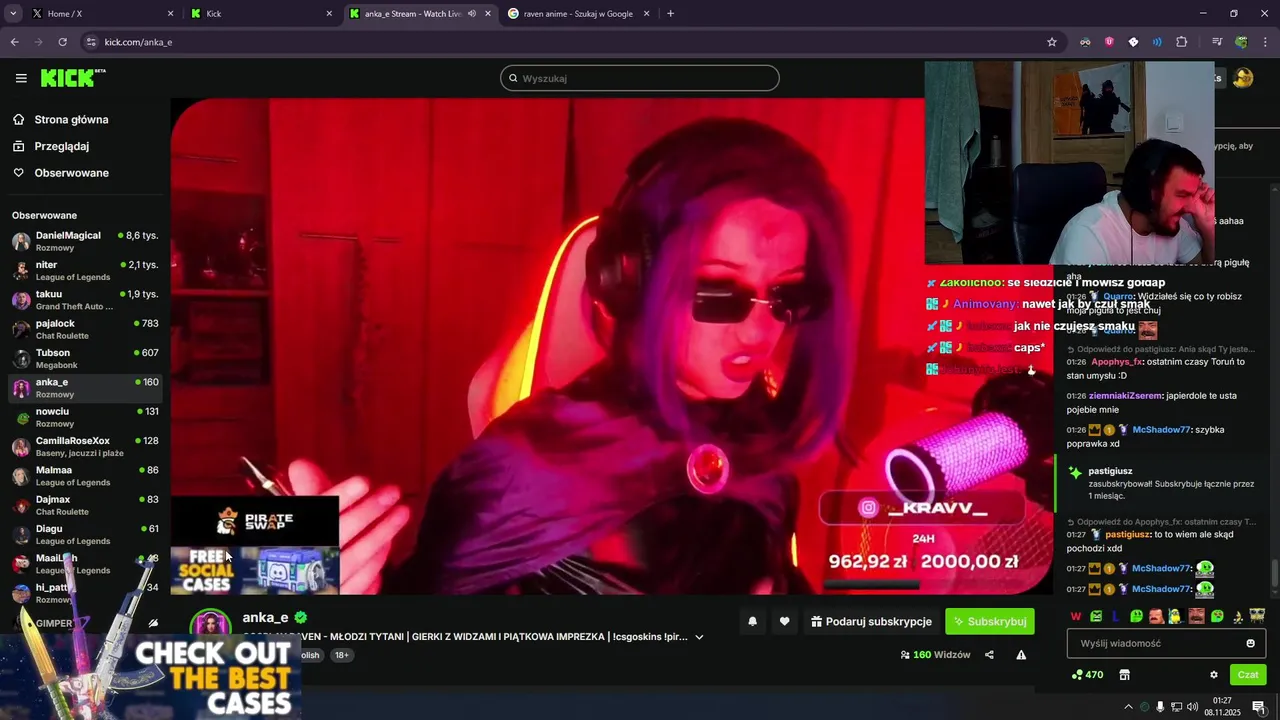
Task: View site information icon in address bar
Action: point(91,42)
